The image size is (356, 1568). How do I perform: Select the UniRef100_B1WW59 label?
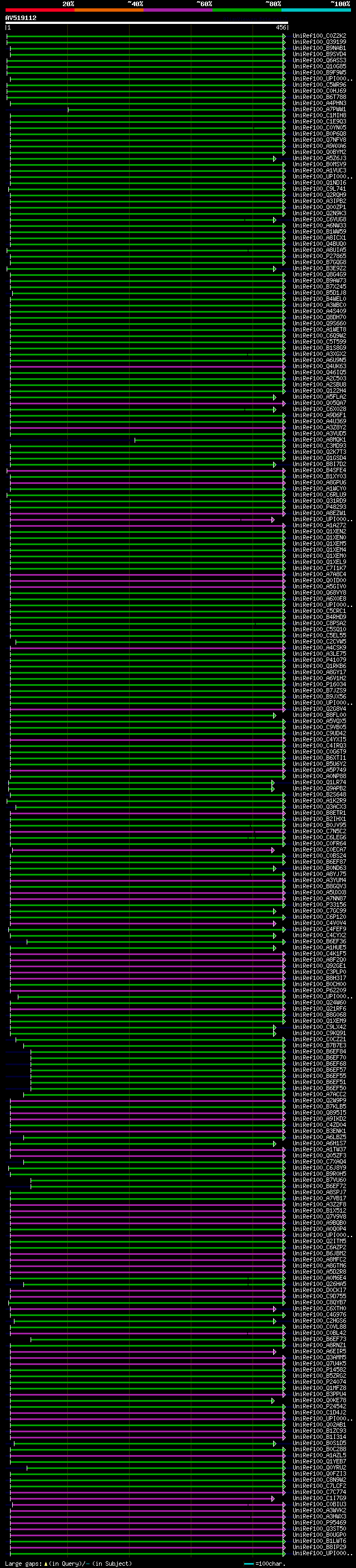pos(319,231)
